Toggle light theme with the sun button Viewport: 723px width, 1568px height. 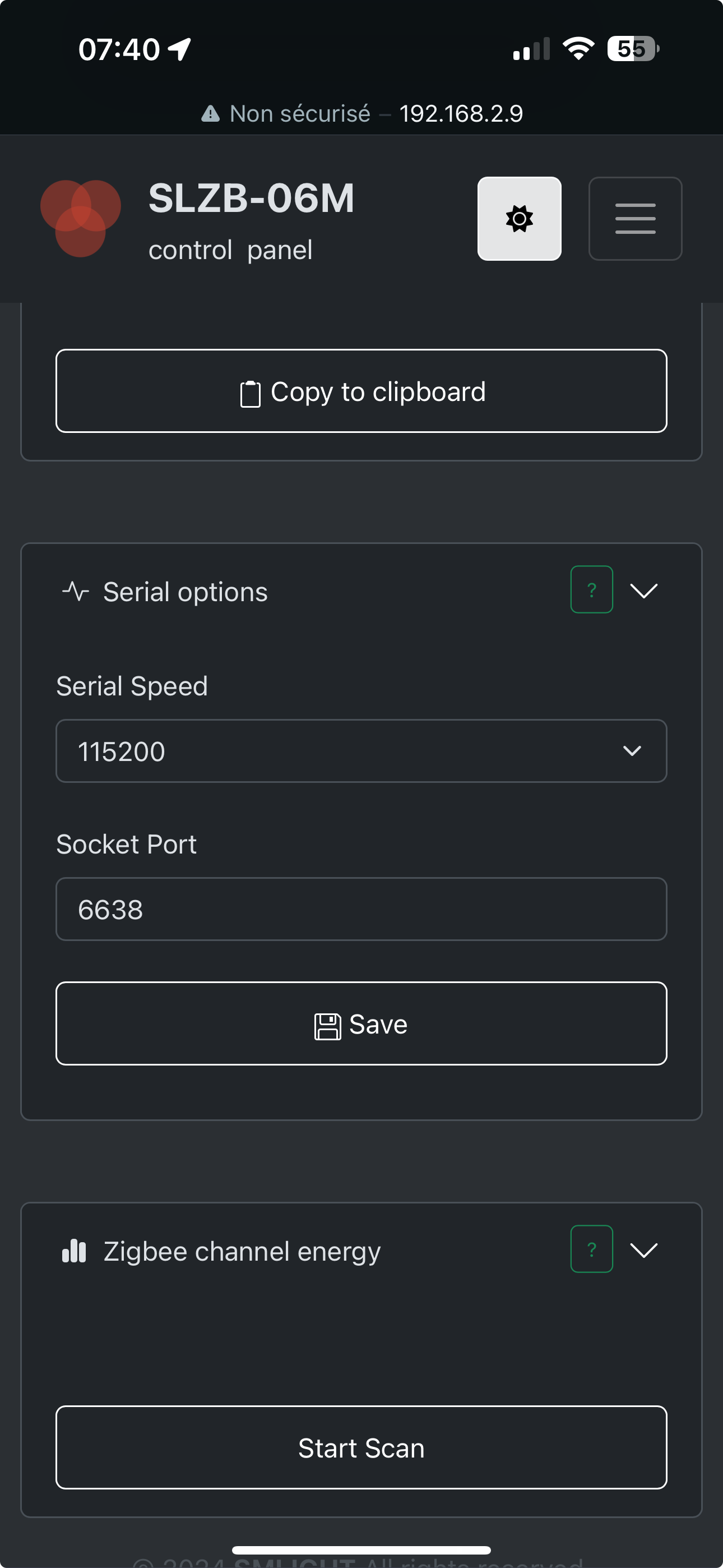pyautogui.click(x=519, y=219)
